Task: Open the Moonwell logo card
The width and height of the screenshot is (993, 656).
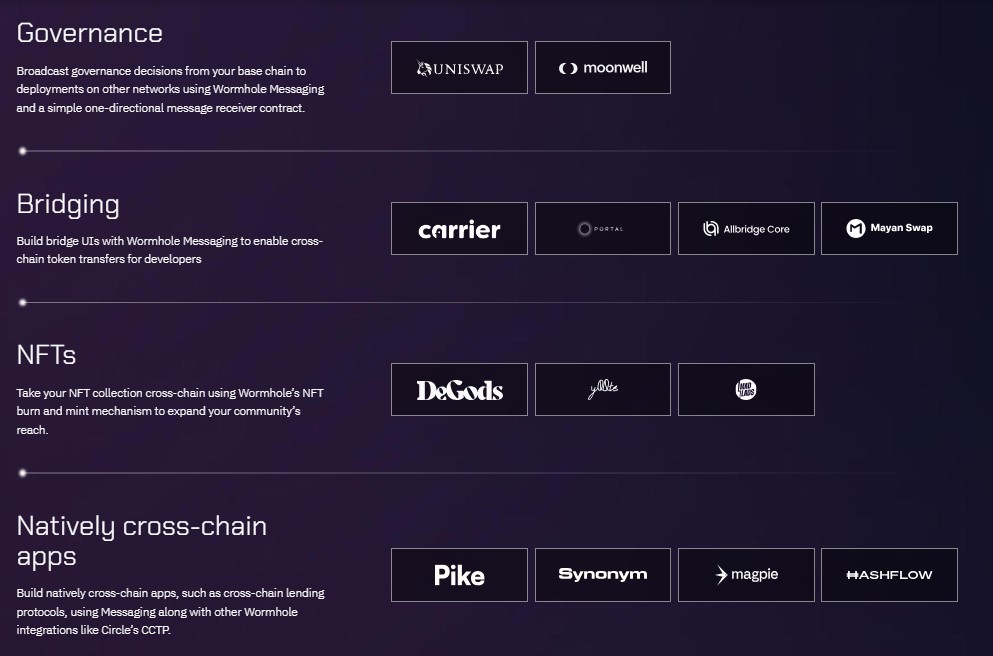Action: 603,68
